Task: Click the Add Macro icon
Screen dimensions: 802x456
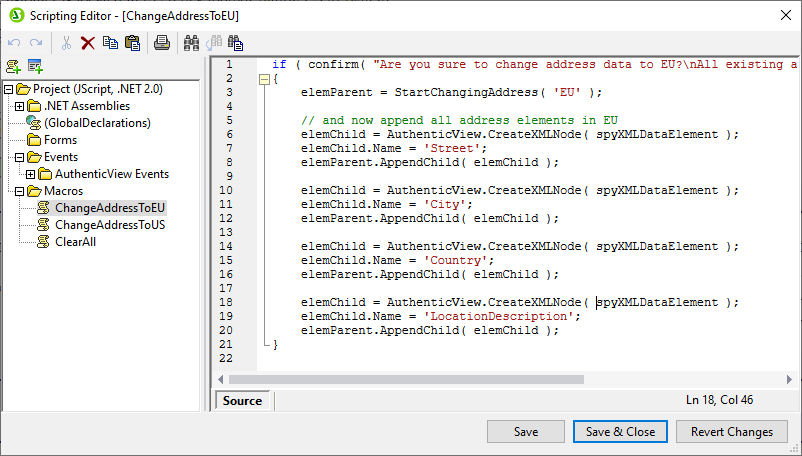Action: [x=13, y=67]
